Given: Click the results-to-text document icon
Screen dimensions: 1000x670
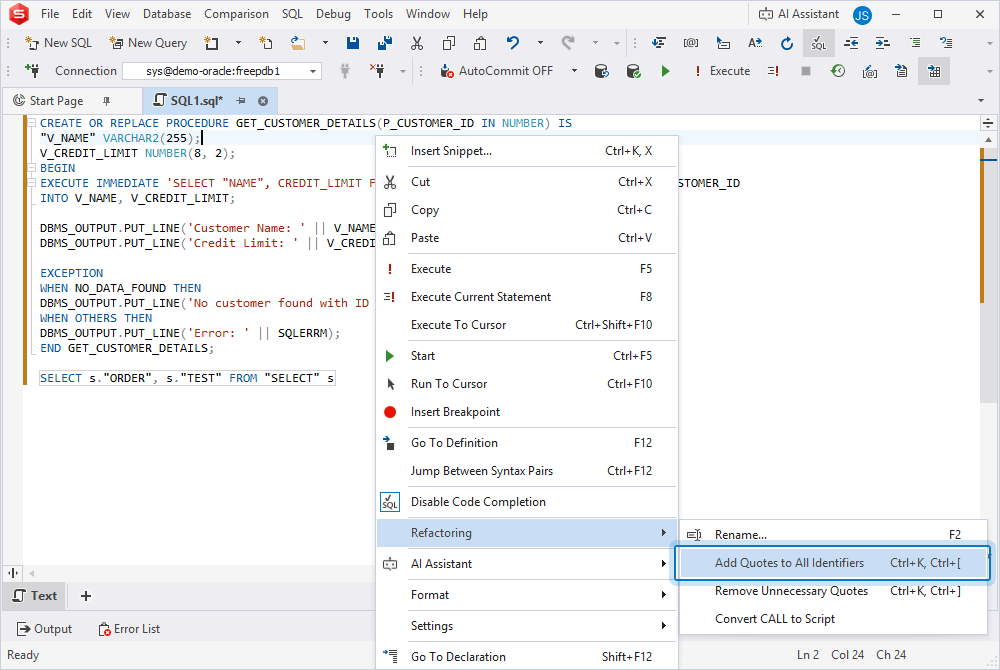Looking at the screenshot, I should [901, 71].
